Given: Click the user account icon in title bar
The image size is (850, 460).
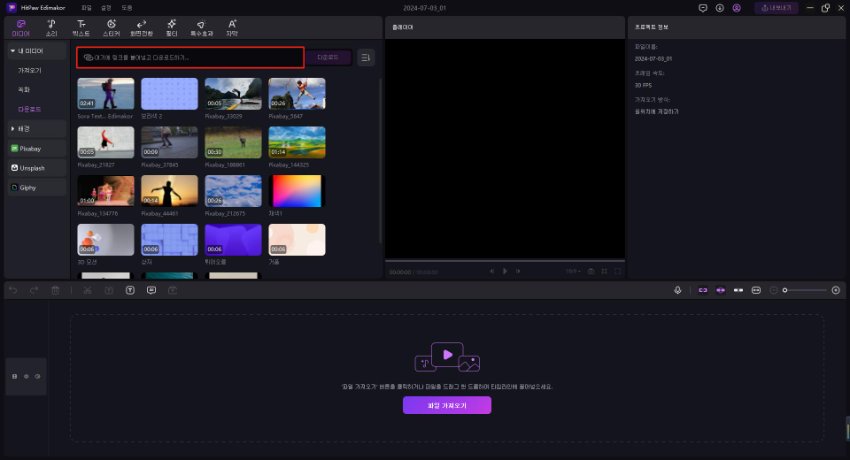Looking at the screenshot, I should [x=737, y=7].
